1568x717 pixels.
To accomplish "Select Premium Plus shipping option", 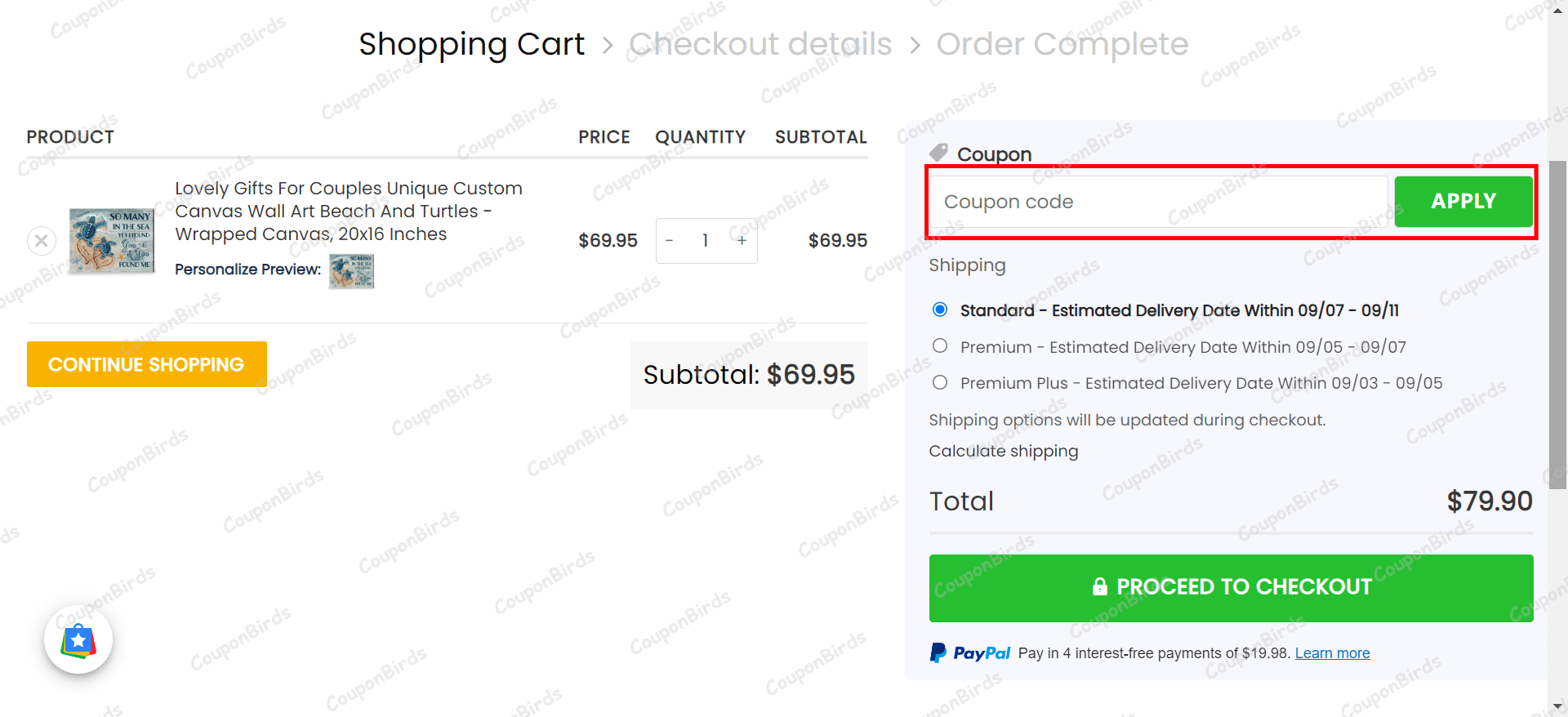I will (x=939, y=382).
